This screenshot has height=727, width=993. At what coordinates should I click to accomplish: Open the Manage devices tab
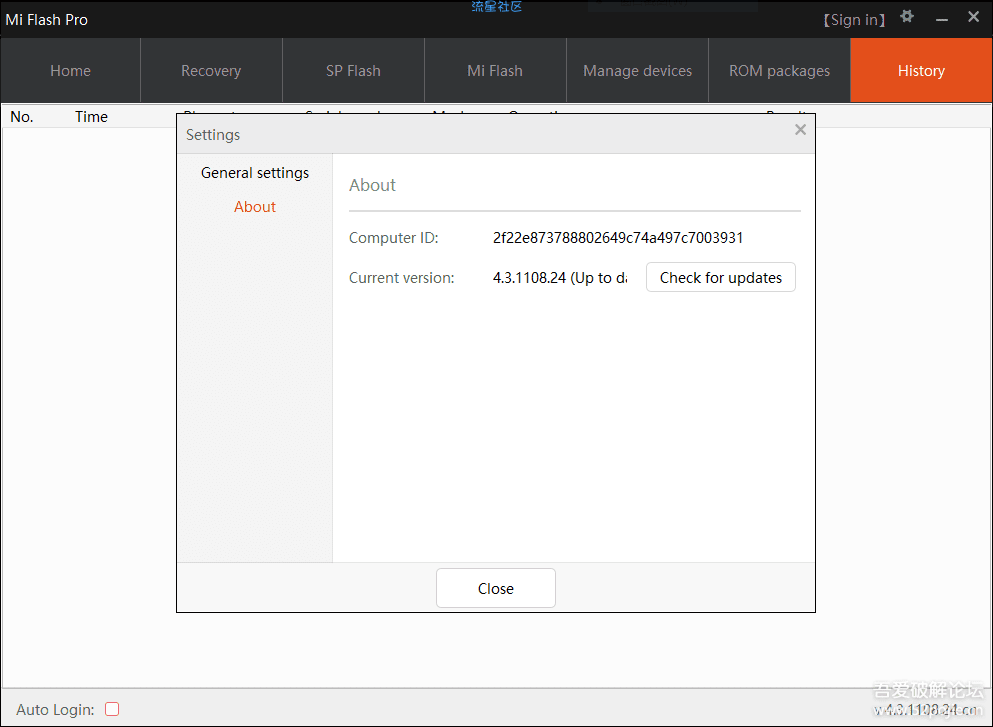[637, 70]
